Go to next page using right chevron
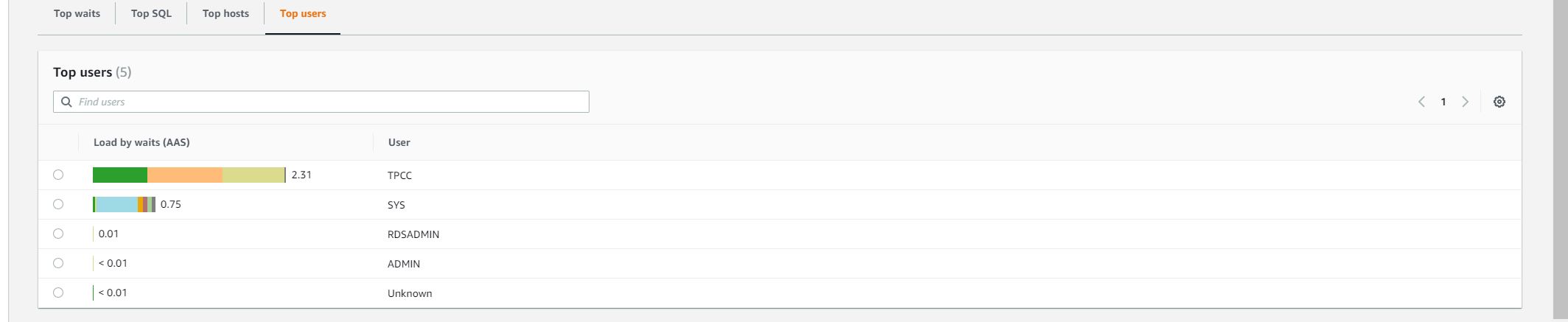This screenshot has width=1568, height=322. pyautogui.click(x=1465, y=102)
